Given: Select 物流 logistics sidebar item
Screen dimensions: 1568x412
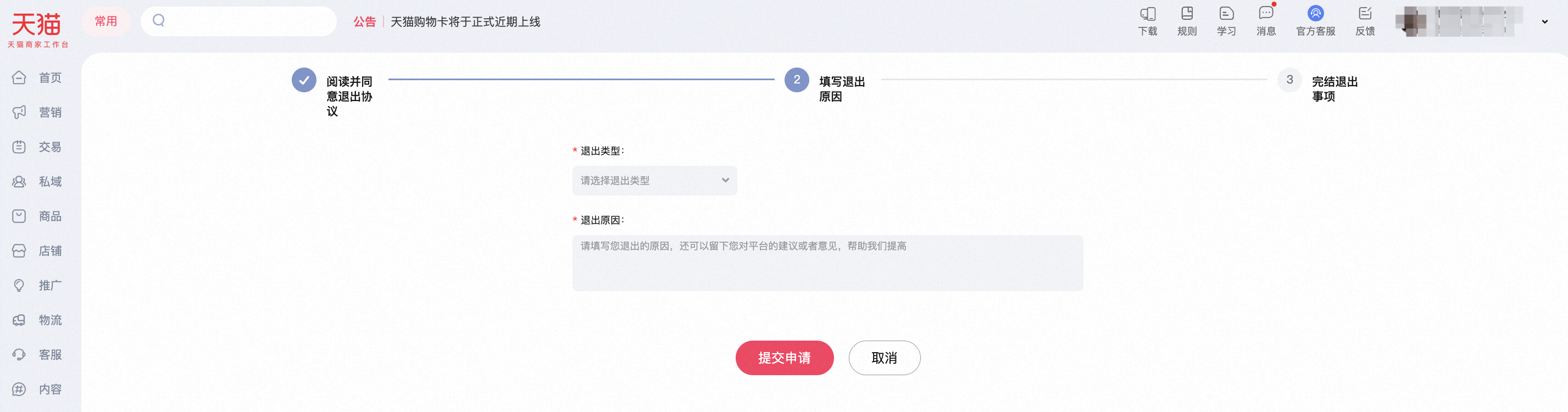Looking at the screenshot, I should (x=37, y=320).
